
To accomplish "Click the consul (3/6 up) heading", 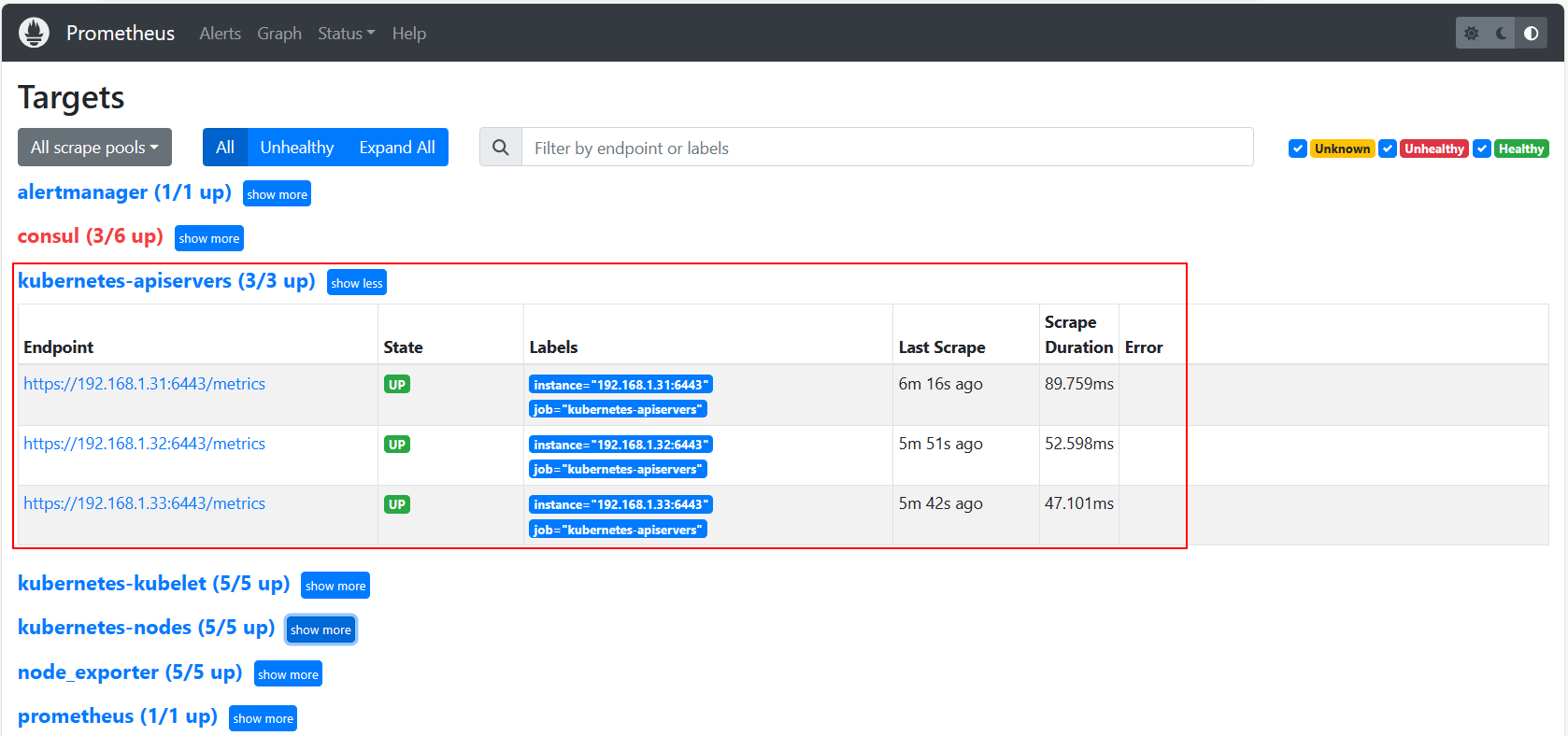I will pos(91,236).
